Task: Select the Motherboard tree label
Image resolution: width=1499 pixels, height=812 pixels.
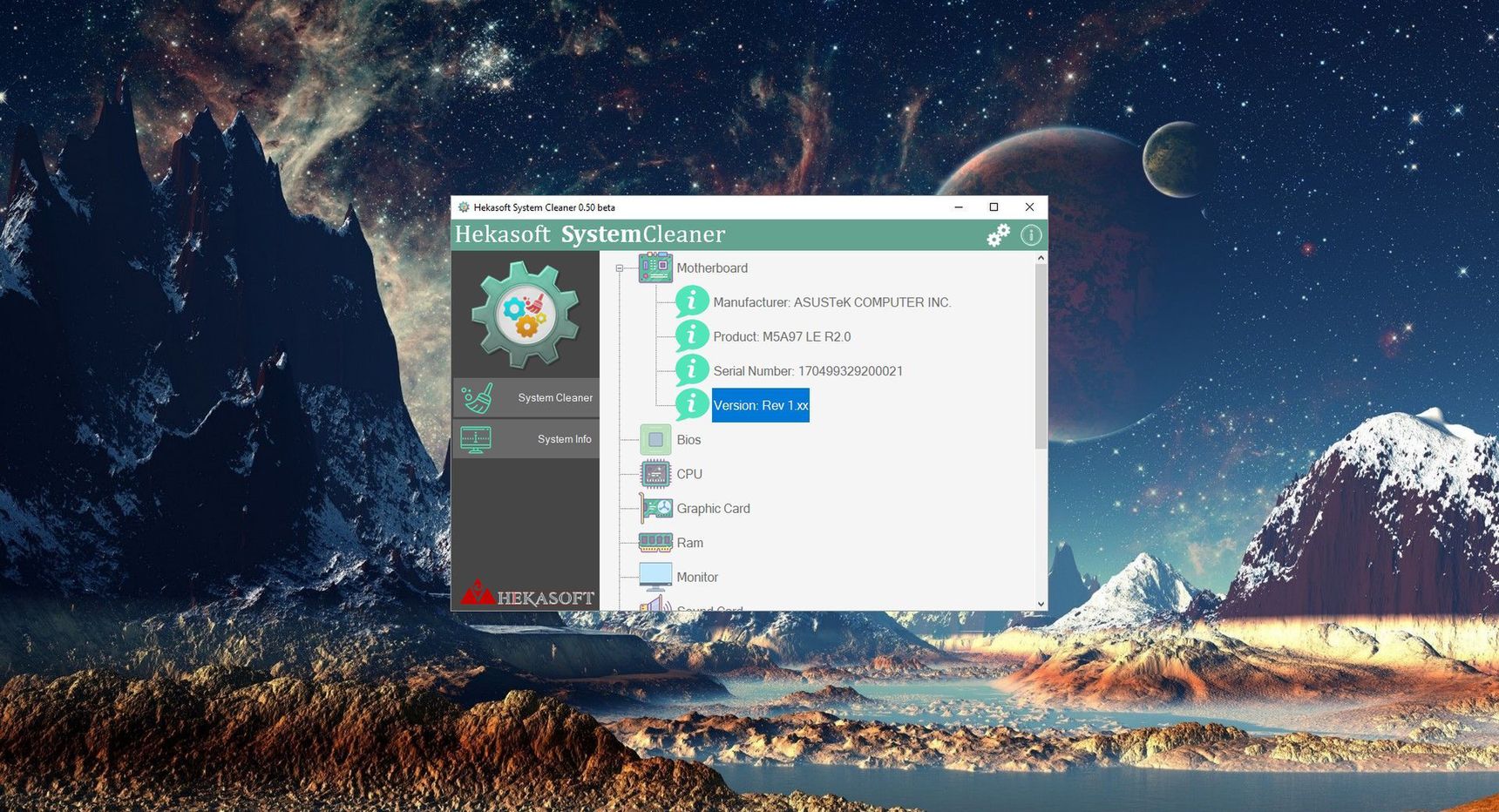Action: click(712, 268)
